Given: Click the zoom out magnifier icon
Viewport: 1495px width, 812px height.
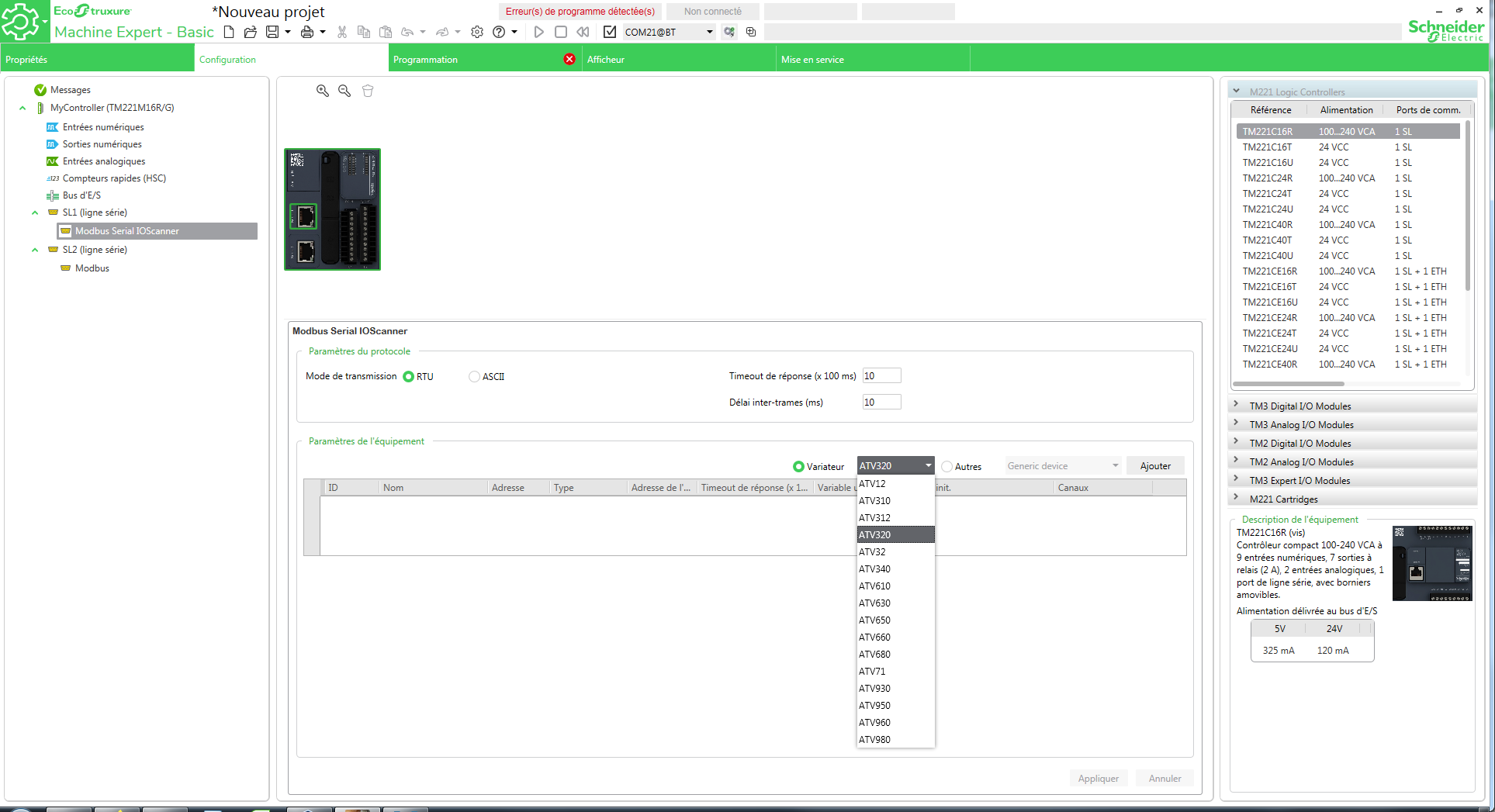Looking at the screenshot, I should tap(344, 91).
